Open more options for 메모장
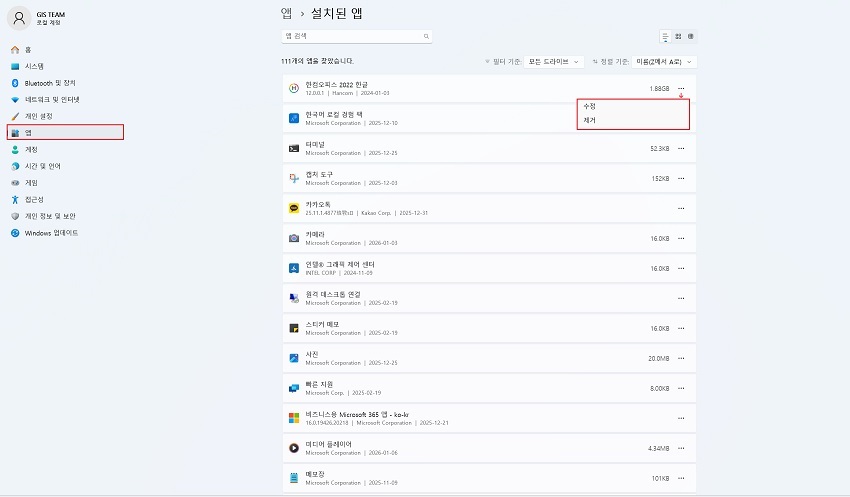 681,478
